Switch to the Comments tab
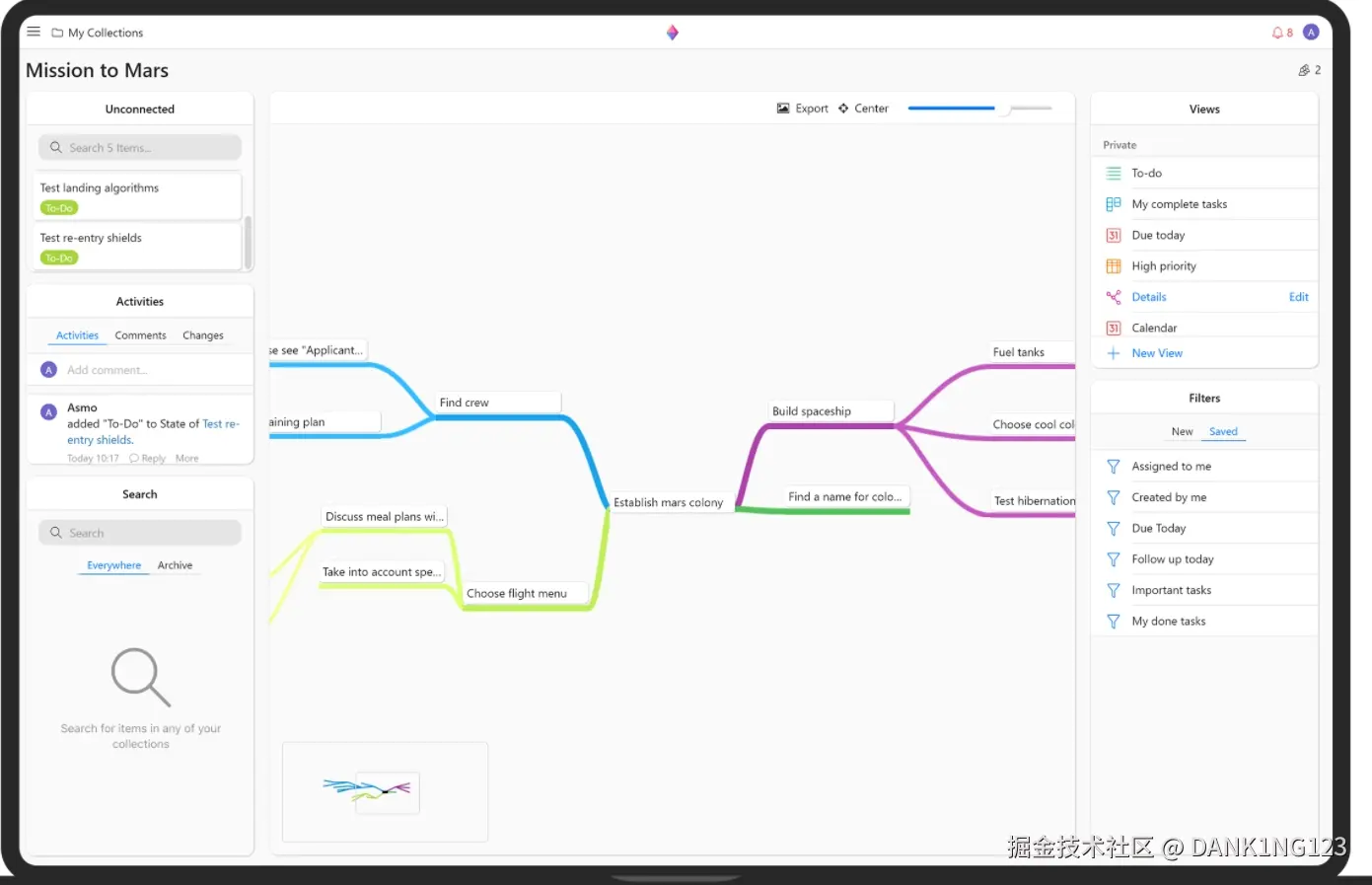Viewport: 1372px width, 885px height. pyautogui.click(x=140, y=335)
